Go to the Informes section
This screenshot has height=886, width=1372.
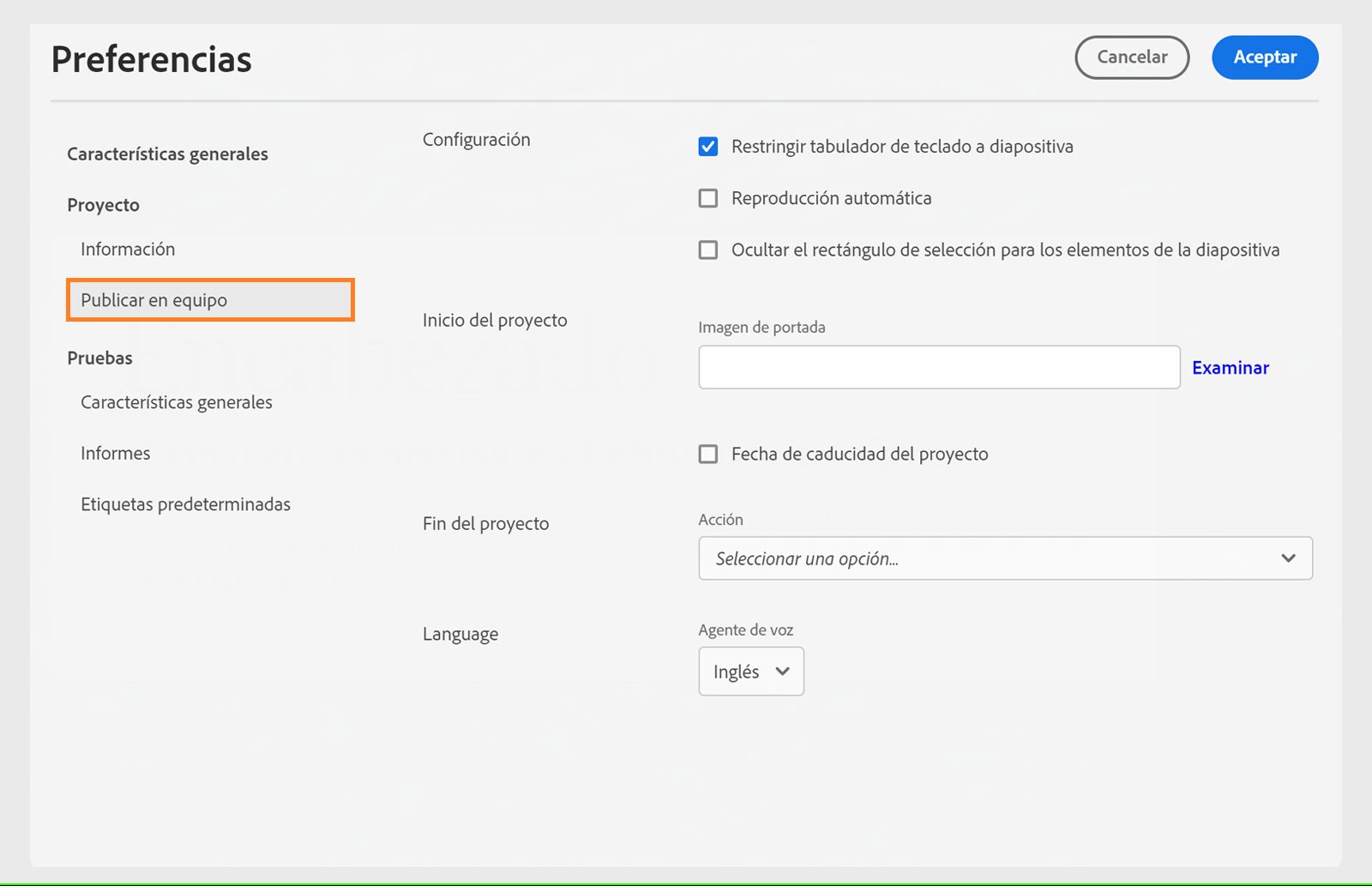(x=116, y=453)
